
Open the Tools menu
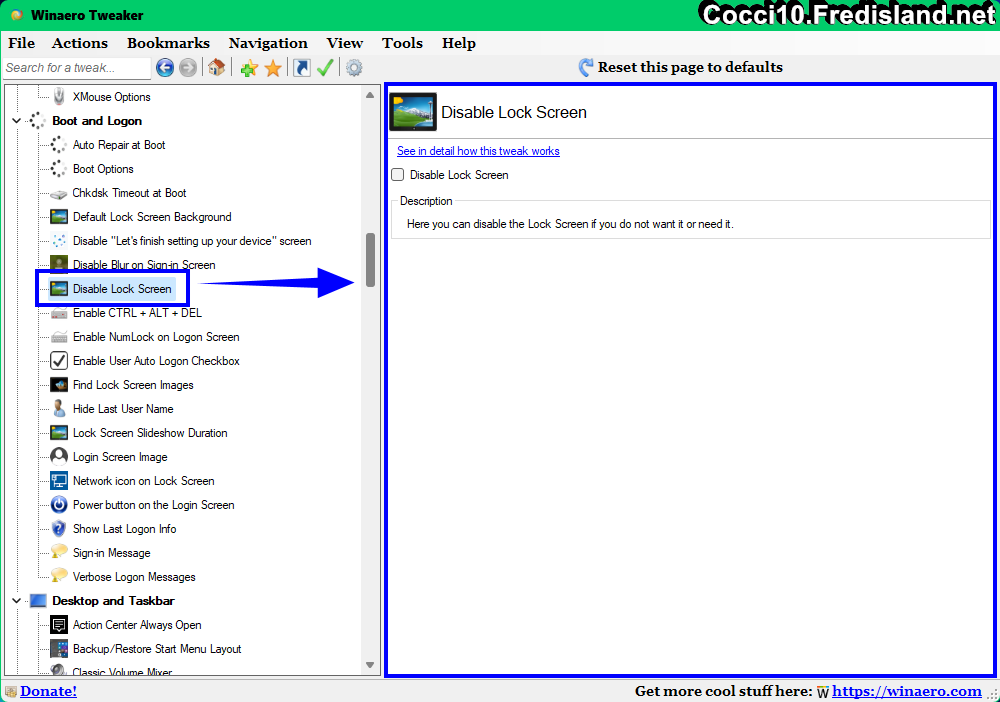pos(402,43)
